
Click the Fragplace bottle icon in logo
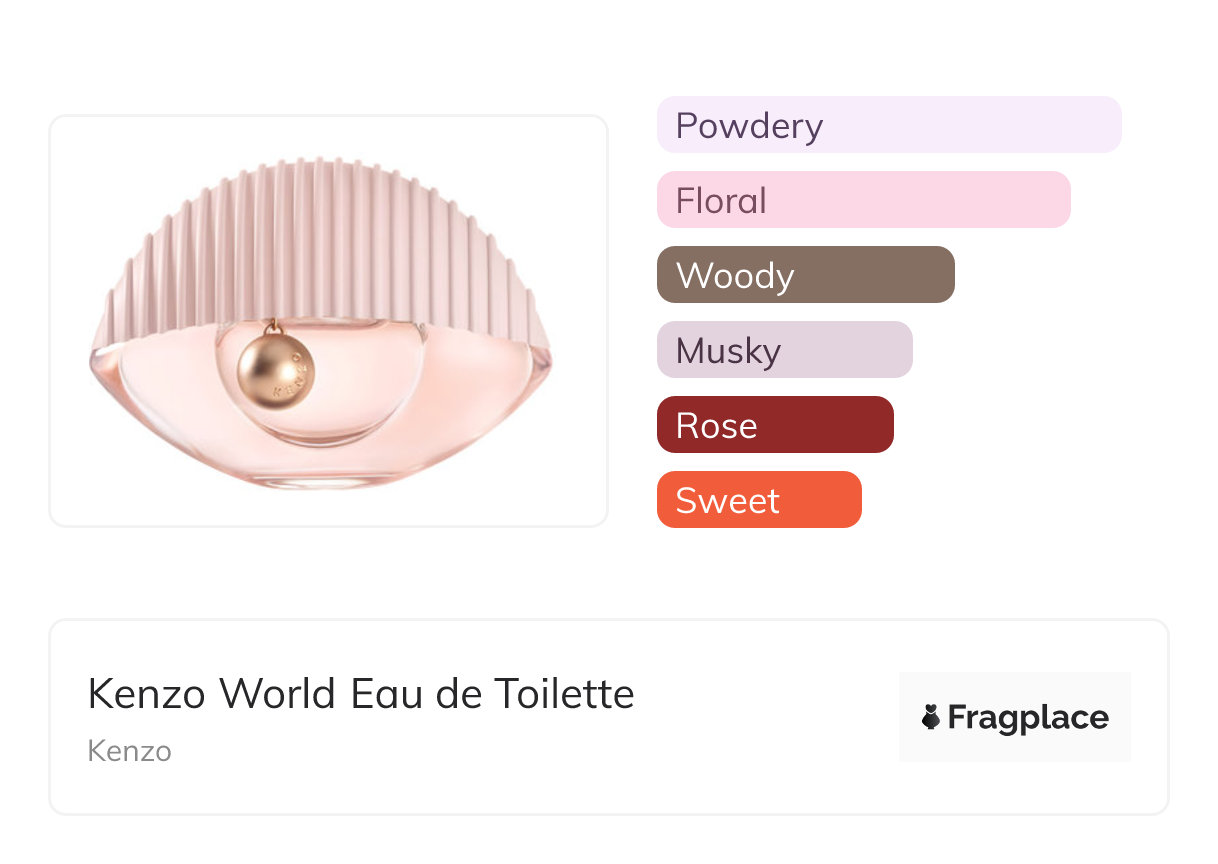click(931, 717)
